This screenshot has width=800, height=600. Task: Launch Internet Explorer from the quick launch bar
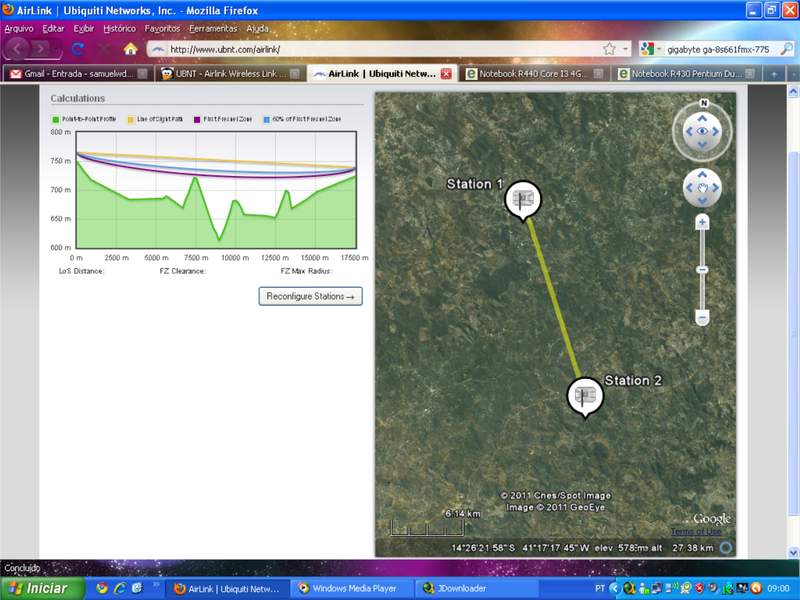tap(120, 588)
